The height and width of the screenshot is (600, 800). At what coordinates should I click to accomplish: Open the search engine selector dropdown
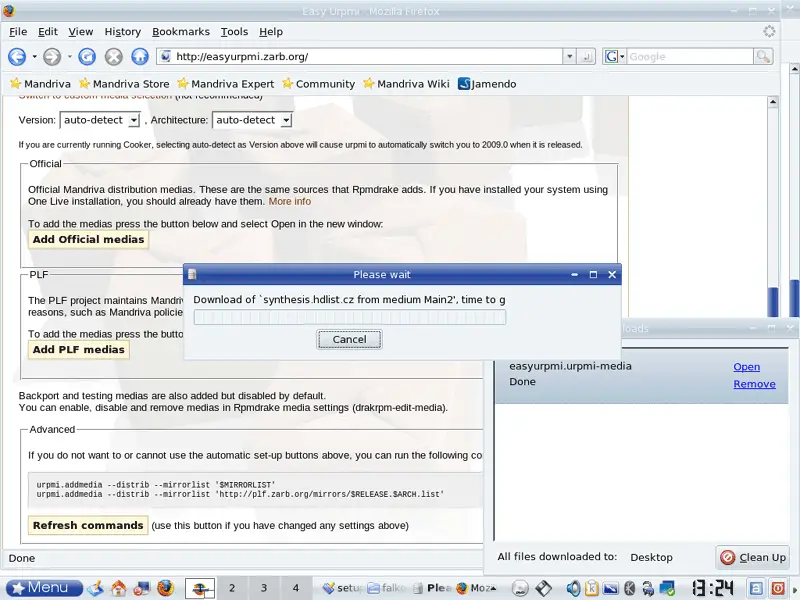point(614,57)
